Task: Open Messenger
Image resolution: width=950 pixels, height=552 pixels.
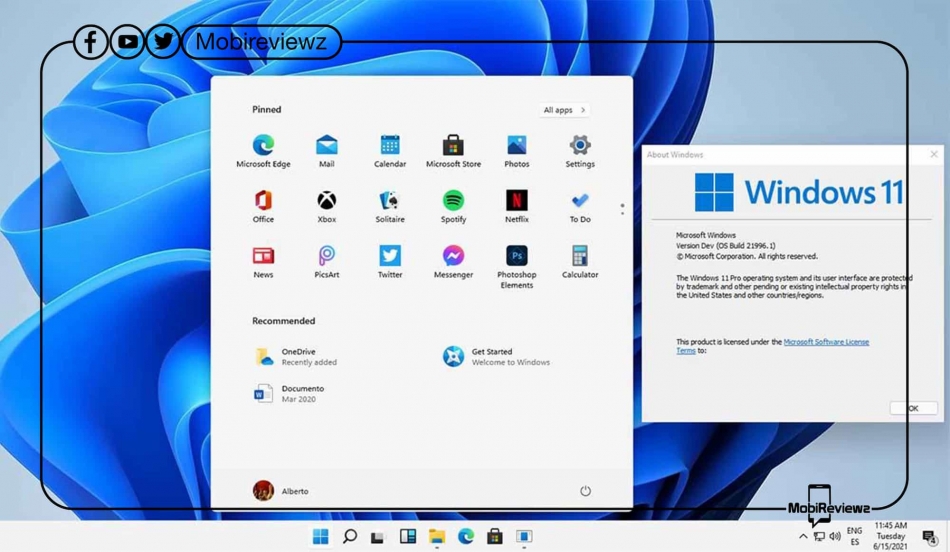Action: (453, 261)
